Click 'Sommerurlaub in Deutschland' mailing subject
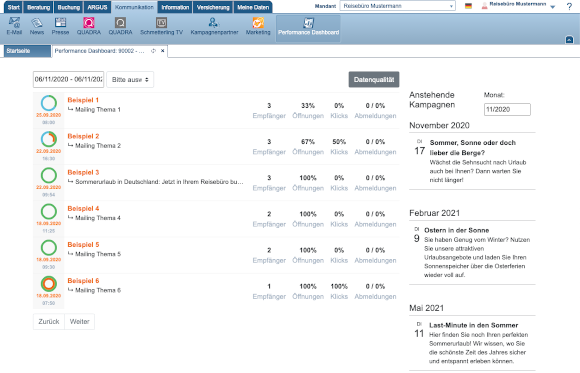This screenshot has height=373, width=580. (159, 182)
